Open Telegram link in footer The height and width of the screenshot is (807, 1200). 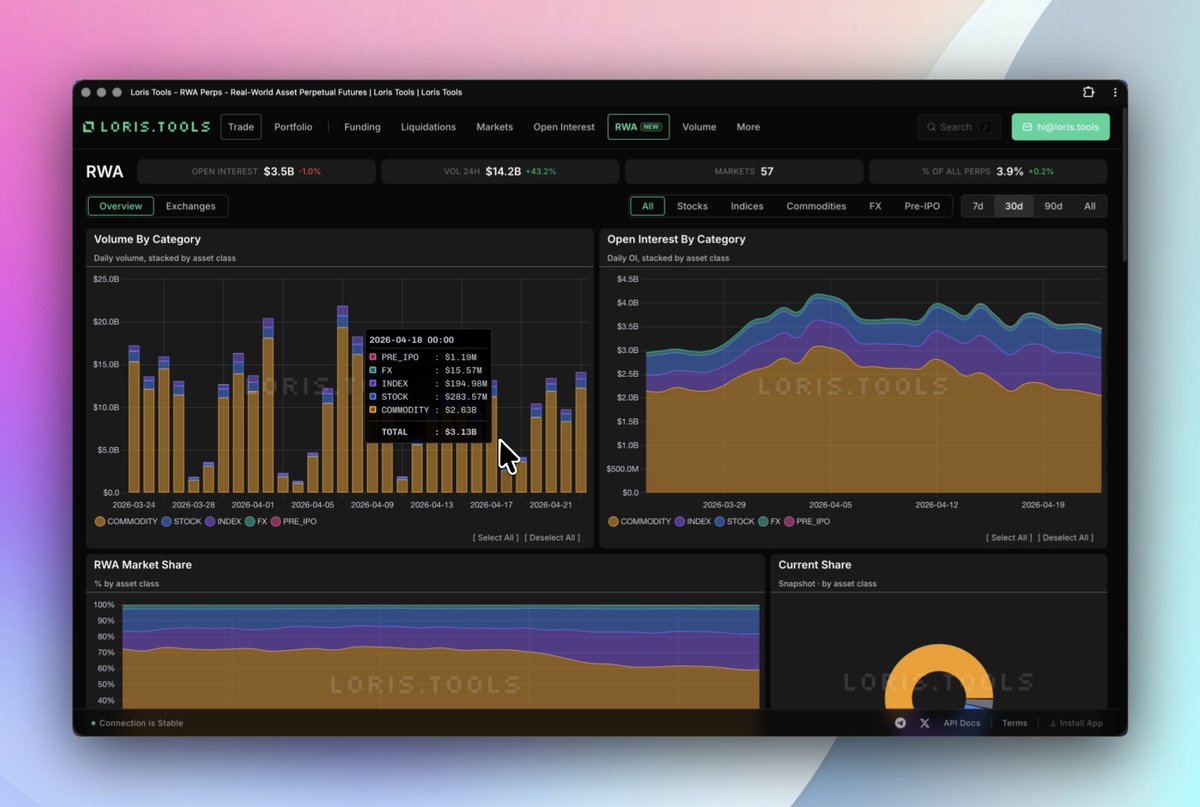tap(900, 723)
